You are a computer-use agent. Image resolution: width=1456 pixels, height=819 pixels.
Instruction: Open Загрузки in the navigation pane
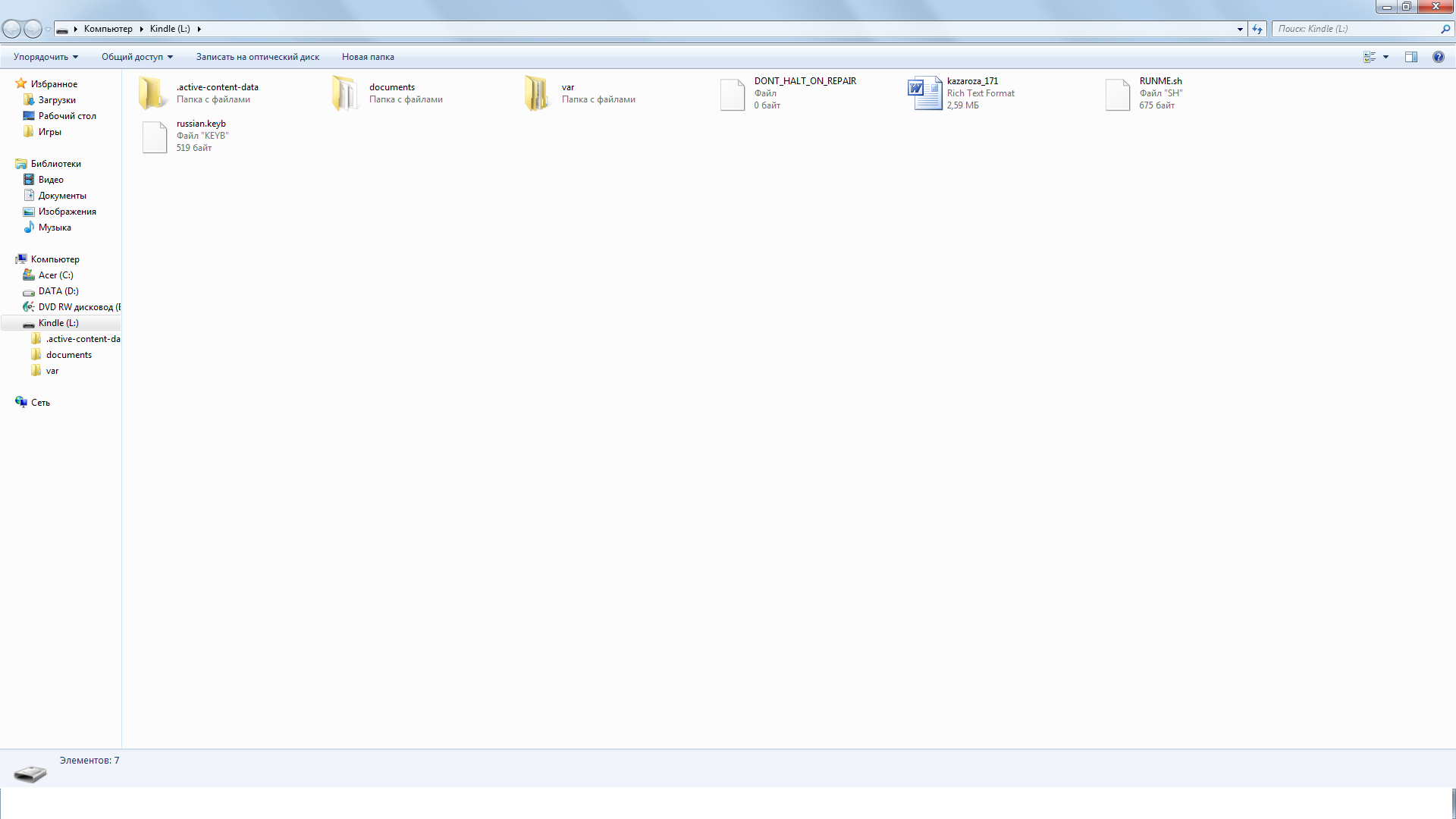(57, 100)
